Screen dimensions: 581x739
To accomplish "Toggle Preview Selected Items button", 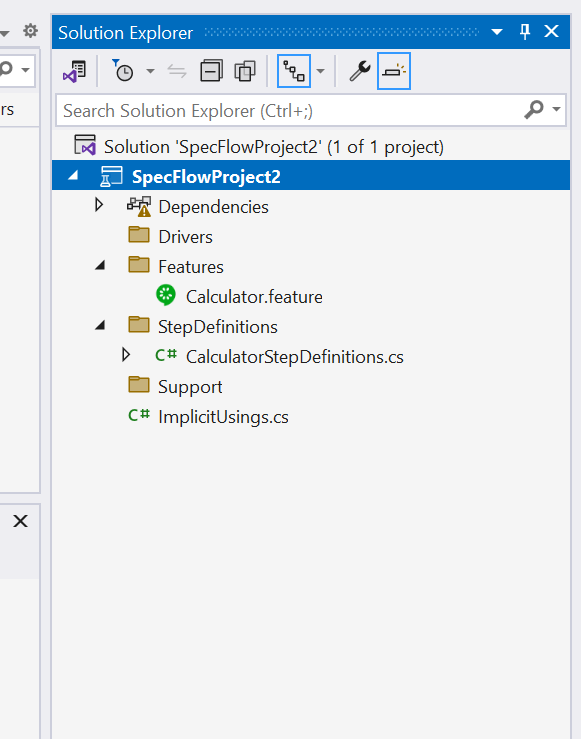I will click(x=394, y=71).
